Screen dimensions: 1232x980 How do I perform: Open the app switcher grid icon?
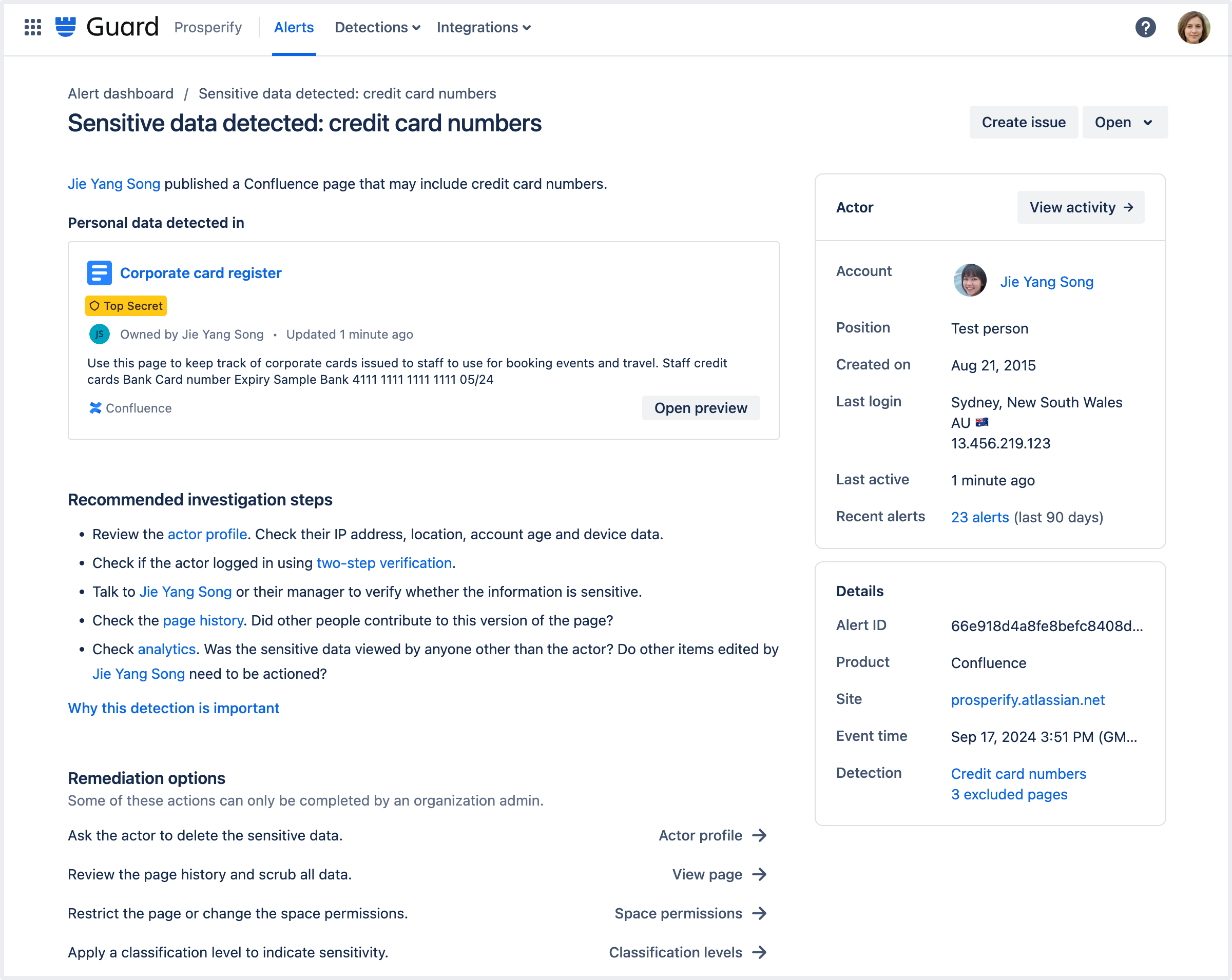point(32,27)
